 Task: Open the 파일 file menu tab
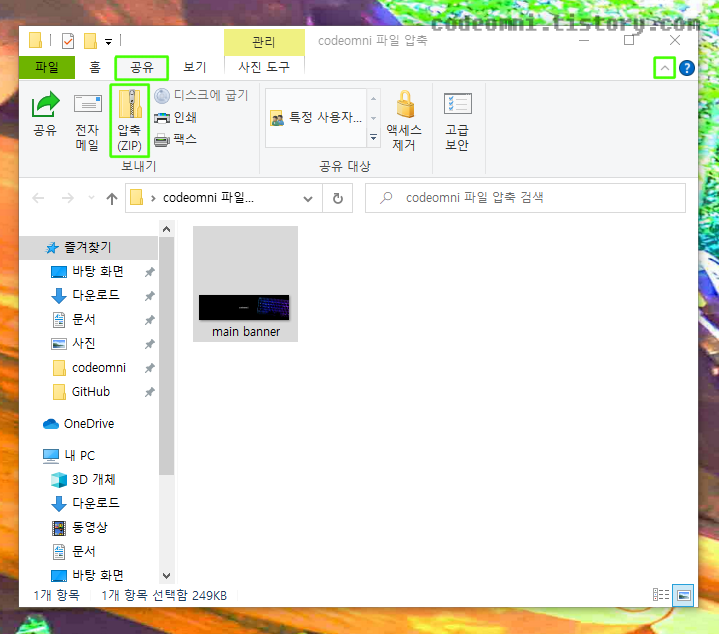(47, 67)
